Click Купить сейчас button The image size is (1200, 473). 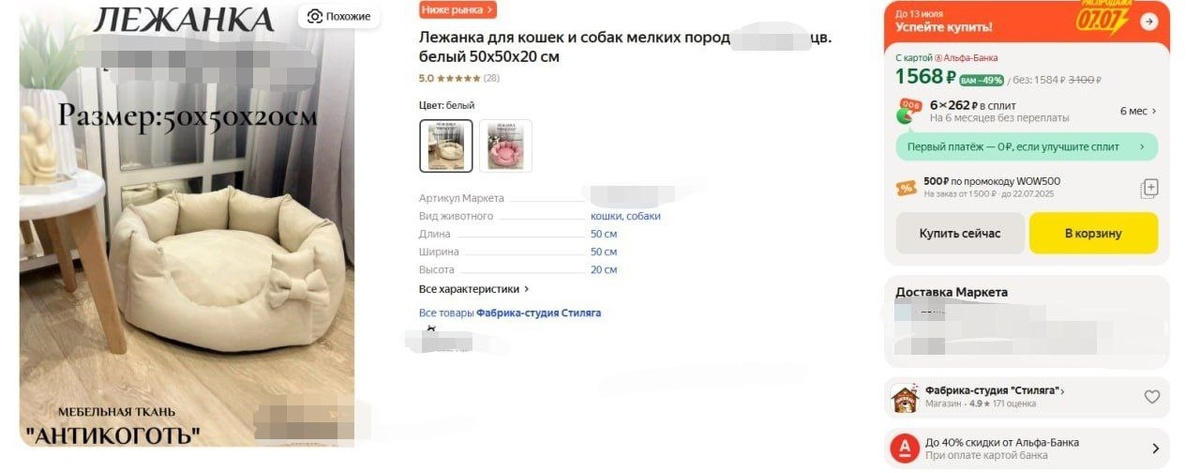[961, 233]
